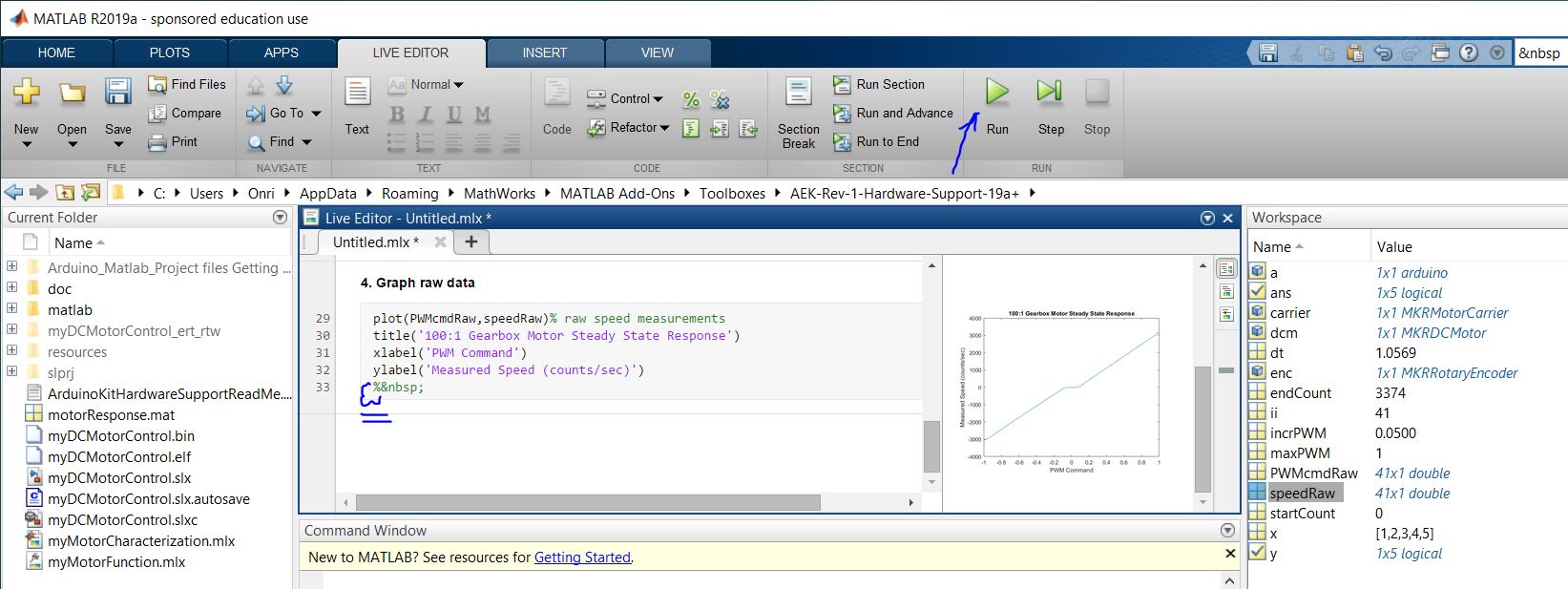The height and width of the screenshot is (589, 1568).
Task: Click the up one folder level icon
Action: coord(65,193)
